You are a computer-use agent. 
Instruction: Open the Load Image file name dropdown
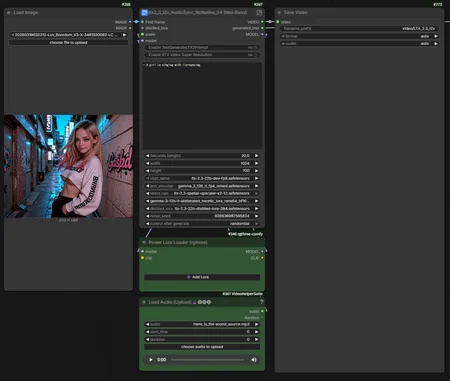click(x=68, y=35)
